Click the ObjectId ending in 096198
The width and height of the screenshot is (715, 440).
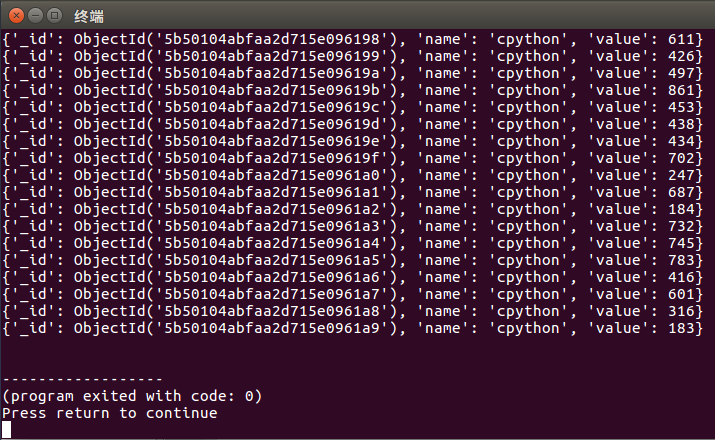tap(236, 40)
